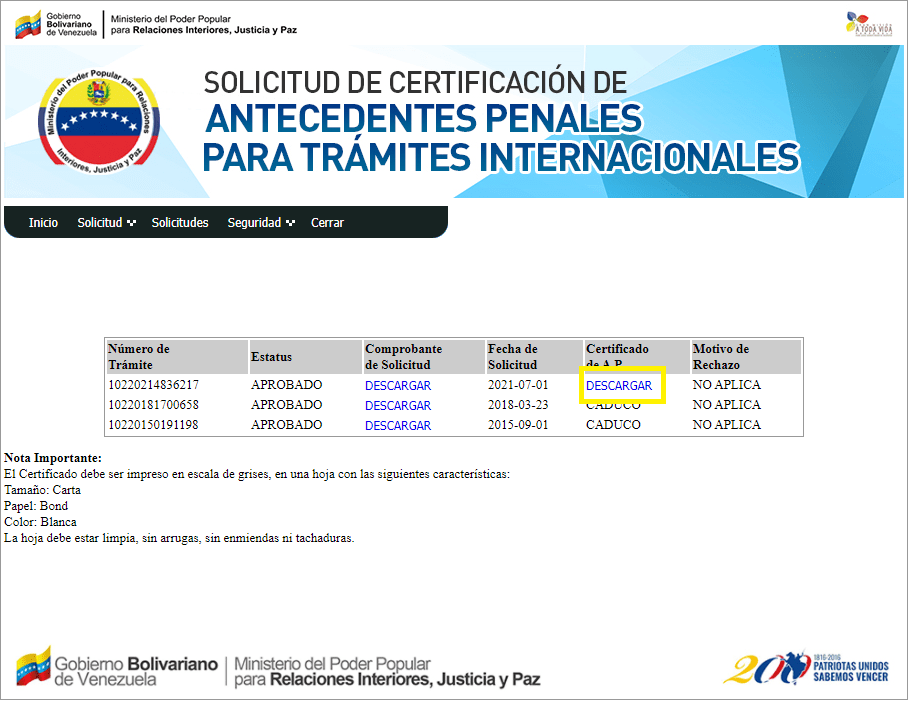
Task: Download the comprobante for the 2021-07-01 request
Action: tap(398, 386)
